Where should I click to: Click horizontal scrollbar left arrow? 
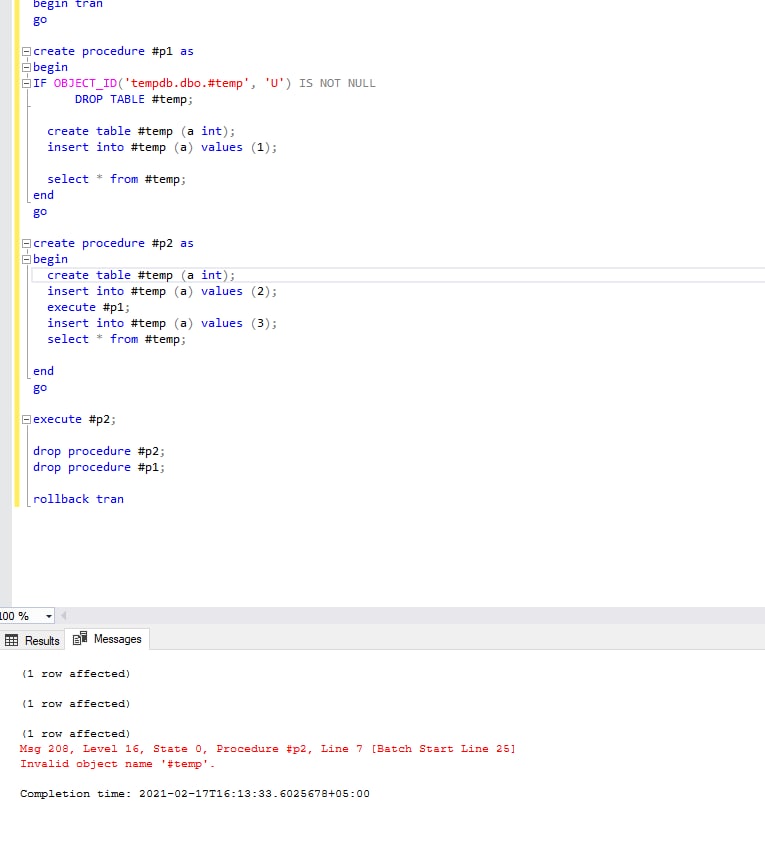pyautogui.click(x=63, y=615)
